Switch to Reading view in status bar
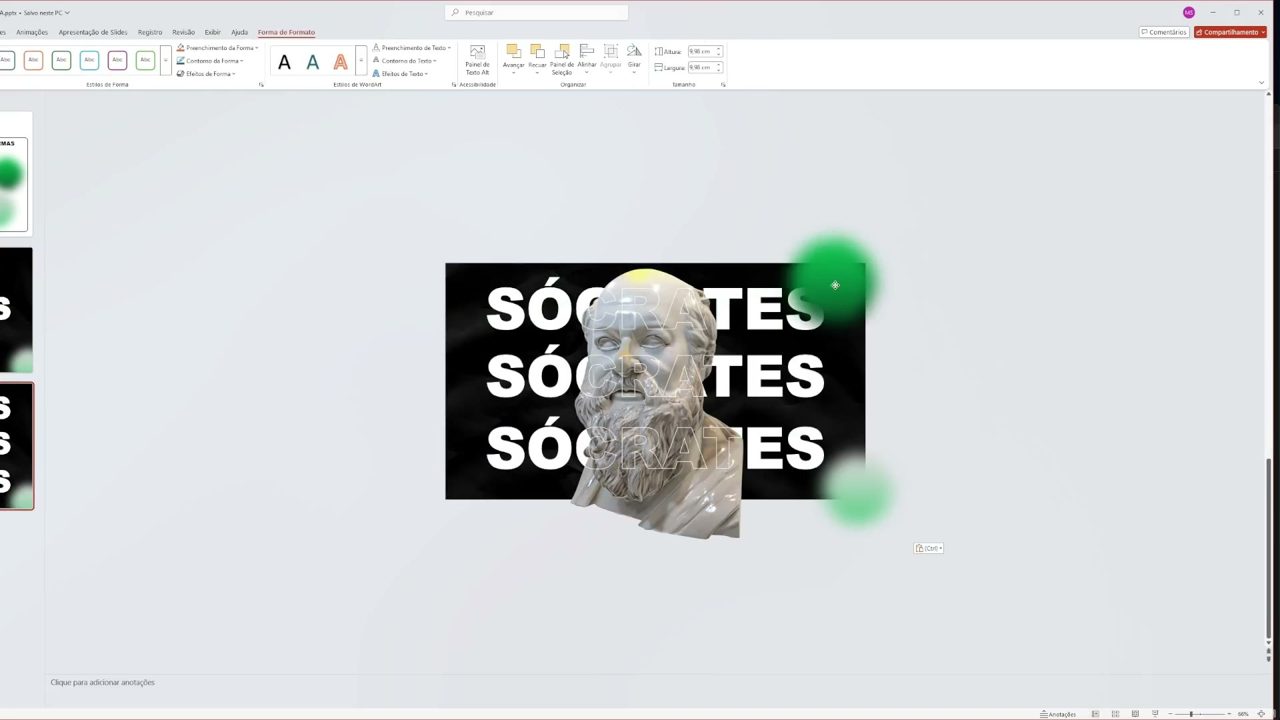 pos(1135,714)
